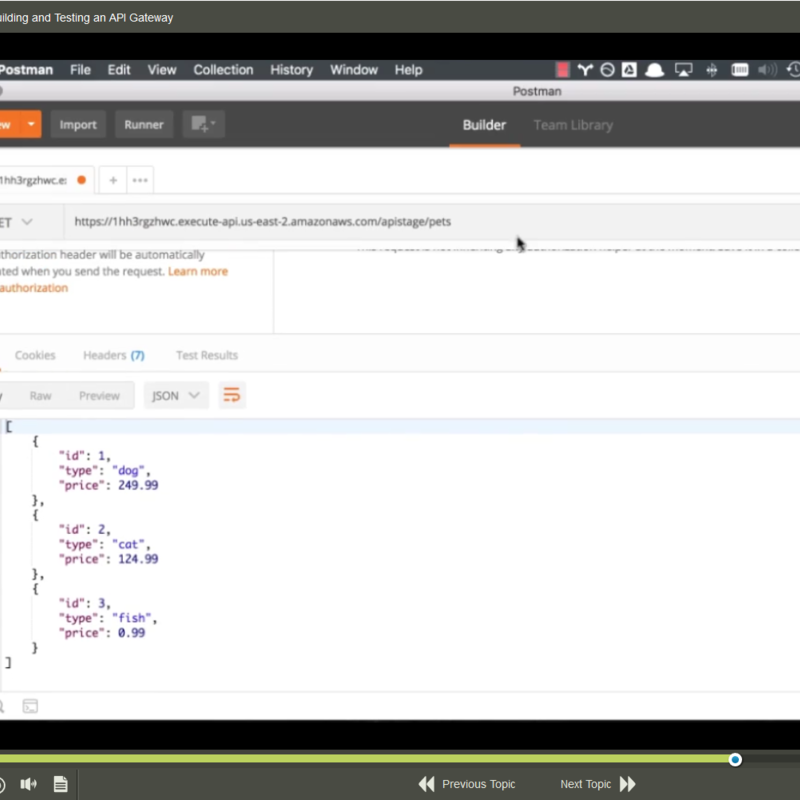Click the fork-arrows icon in menu bar
This screenshot has width=800, height=800.
click(585, 69)
